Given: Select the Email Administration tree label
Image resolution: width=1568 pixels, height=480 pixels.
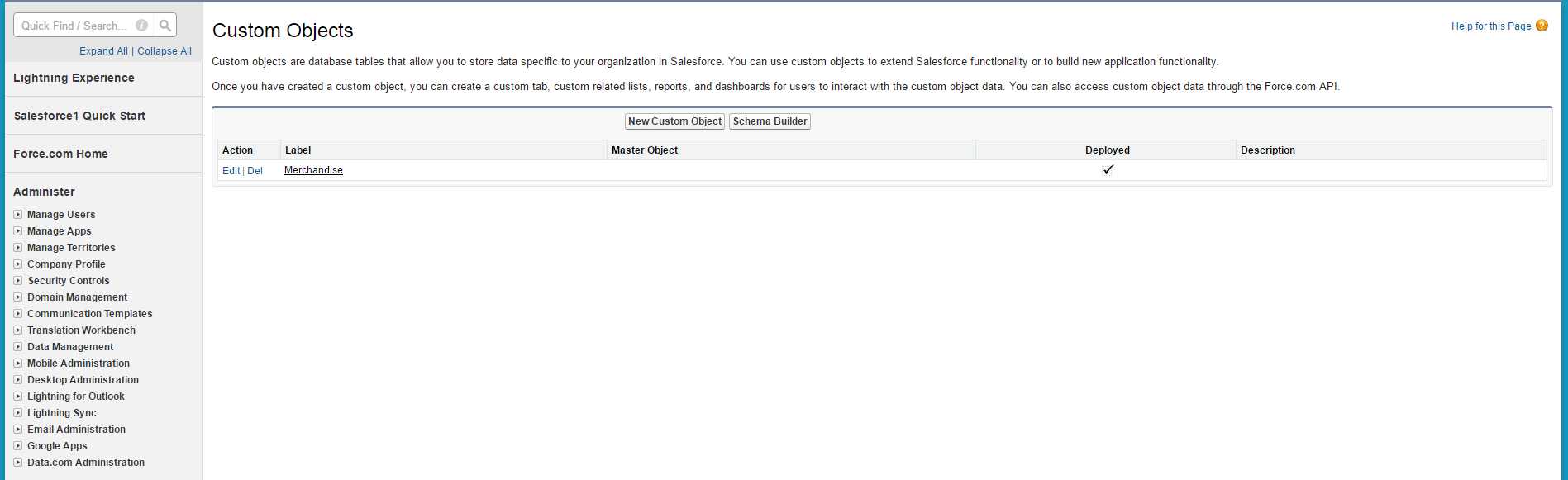Looking at the screenshot, I should point(76,430).
